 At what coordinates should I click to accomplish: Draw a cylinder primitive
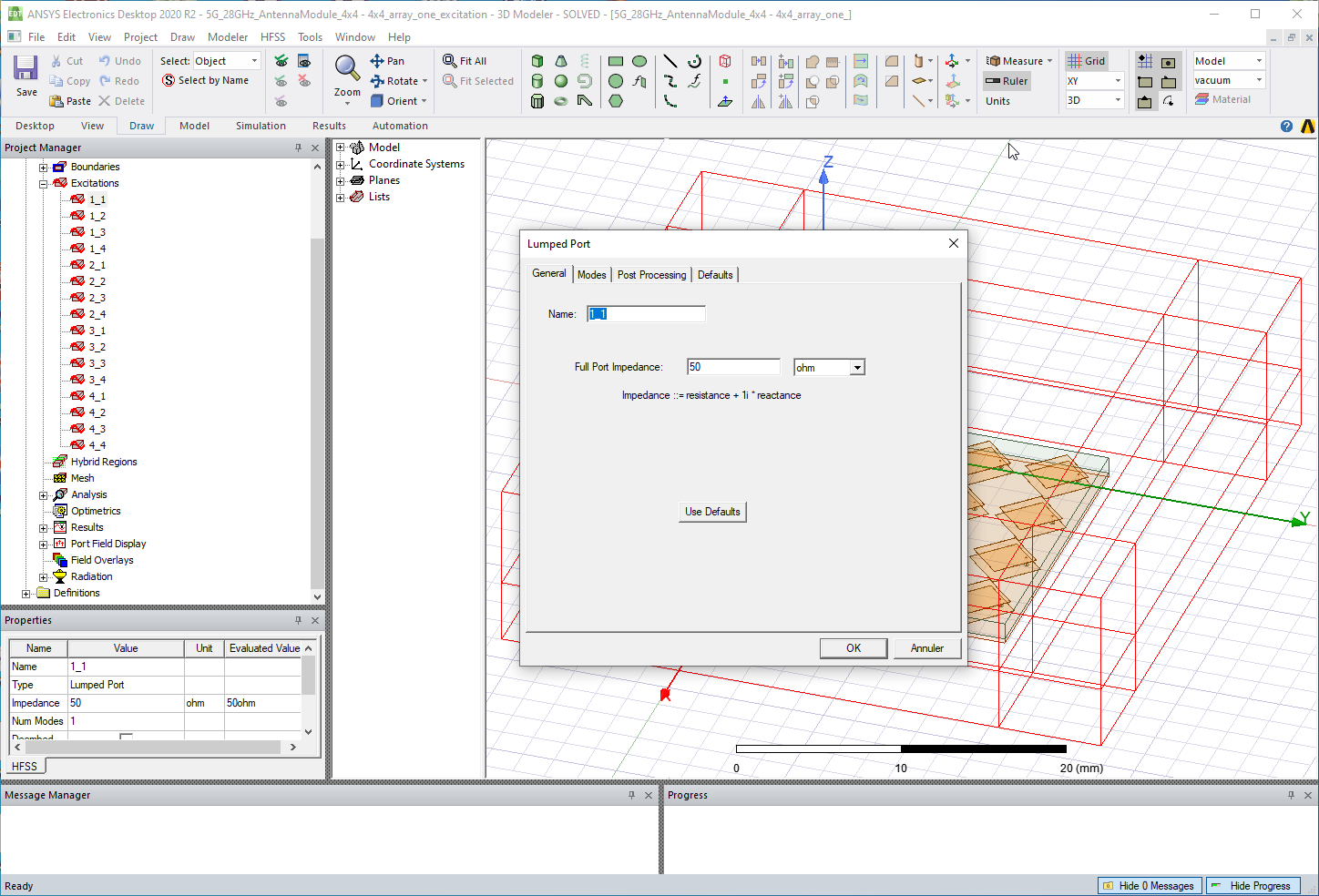pyautogui.click(x=537, y=81)
